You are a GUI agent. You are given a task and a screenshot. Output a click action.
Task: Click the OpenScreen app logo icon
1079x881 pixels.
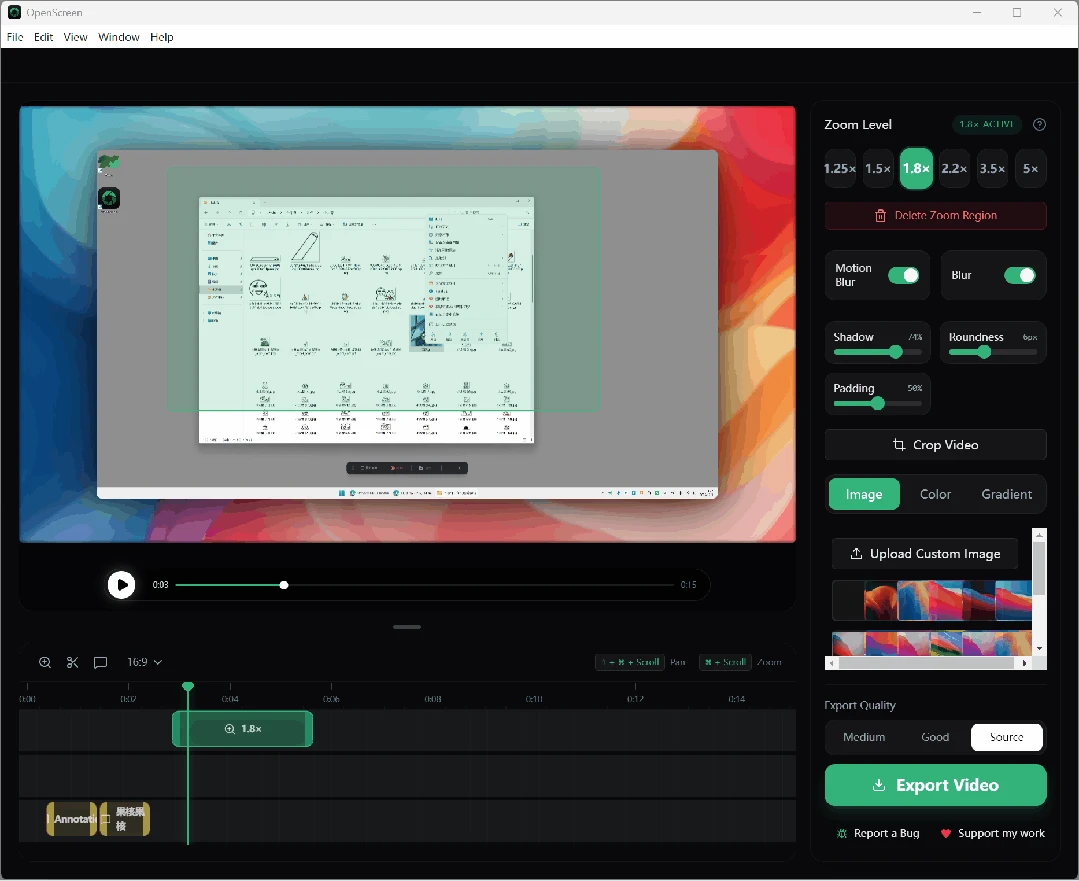[x=14, y=12]
